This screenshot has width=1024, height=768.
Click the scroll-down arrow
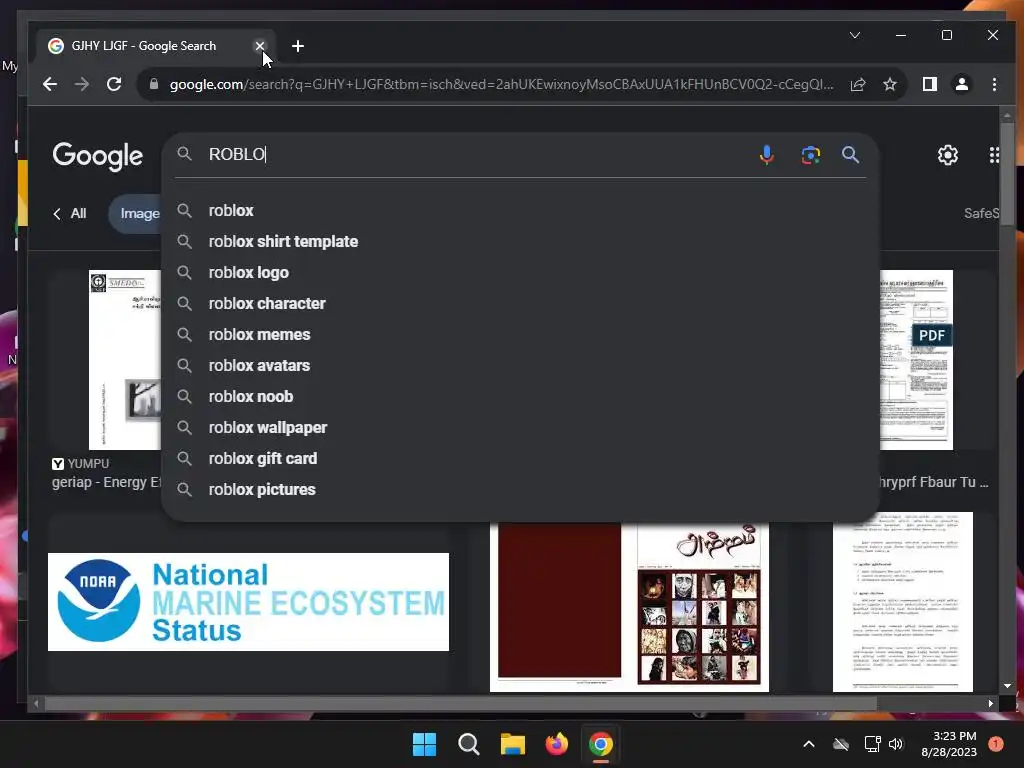(x=1007, y=686)
